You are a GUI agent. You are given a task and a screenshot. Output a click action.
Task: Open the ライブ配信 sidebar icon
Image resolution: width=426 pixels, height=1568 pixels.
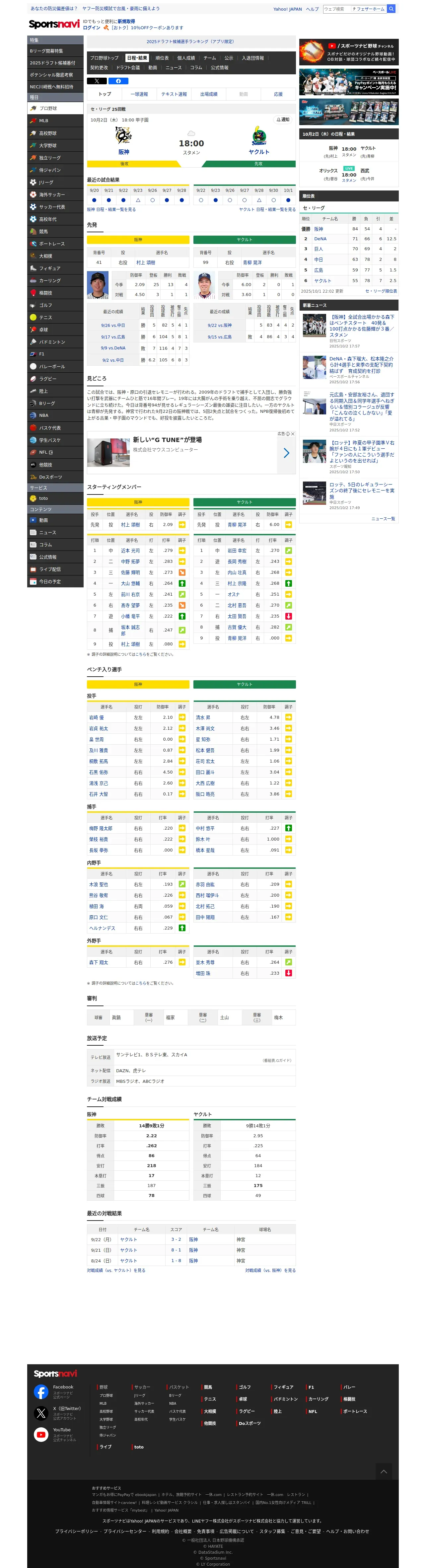(33, 569)
